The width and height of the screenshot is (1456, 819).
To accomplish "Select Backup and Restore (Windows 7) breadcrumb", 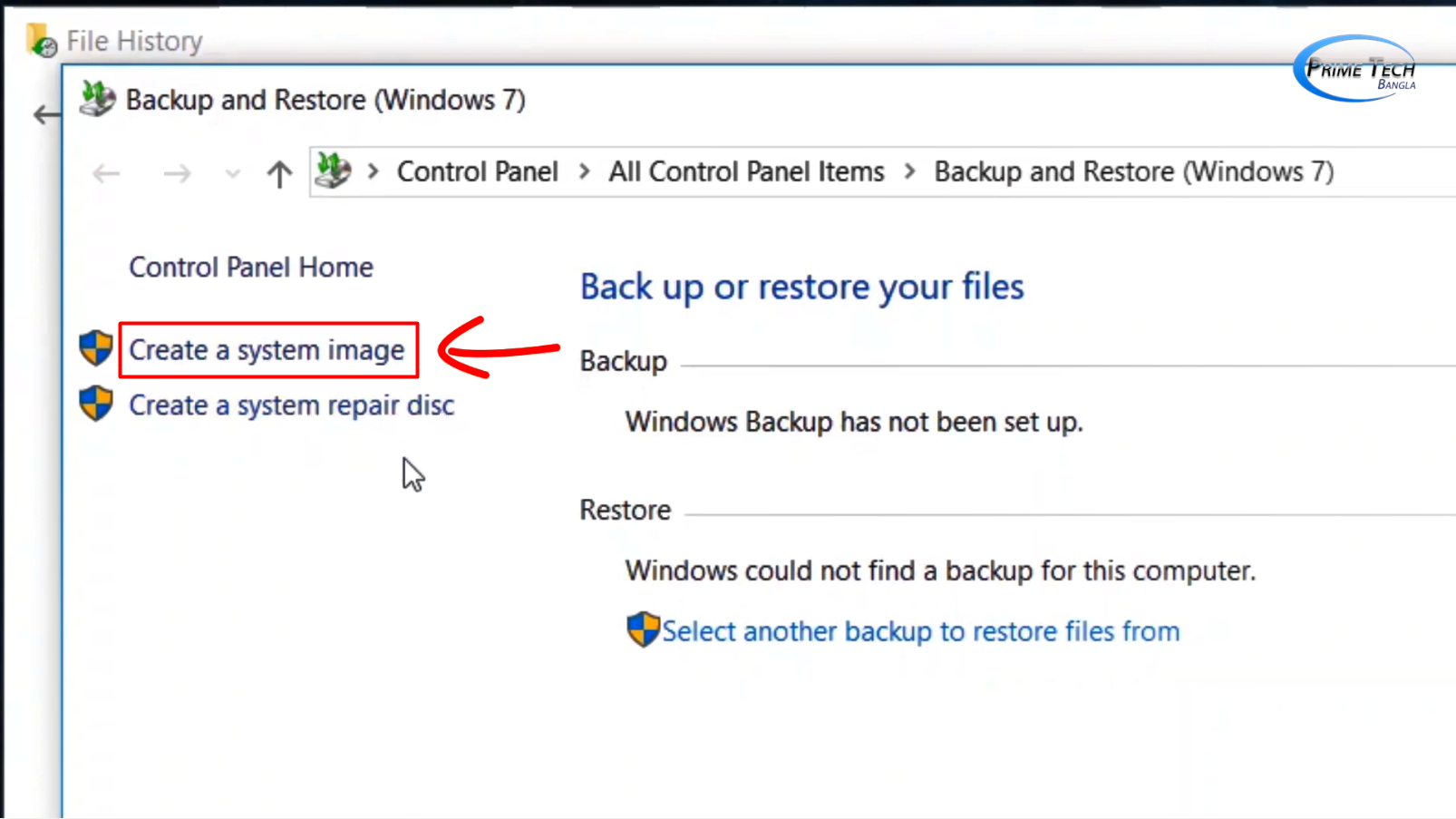I will click(x=1133, y=171).
